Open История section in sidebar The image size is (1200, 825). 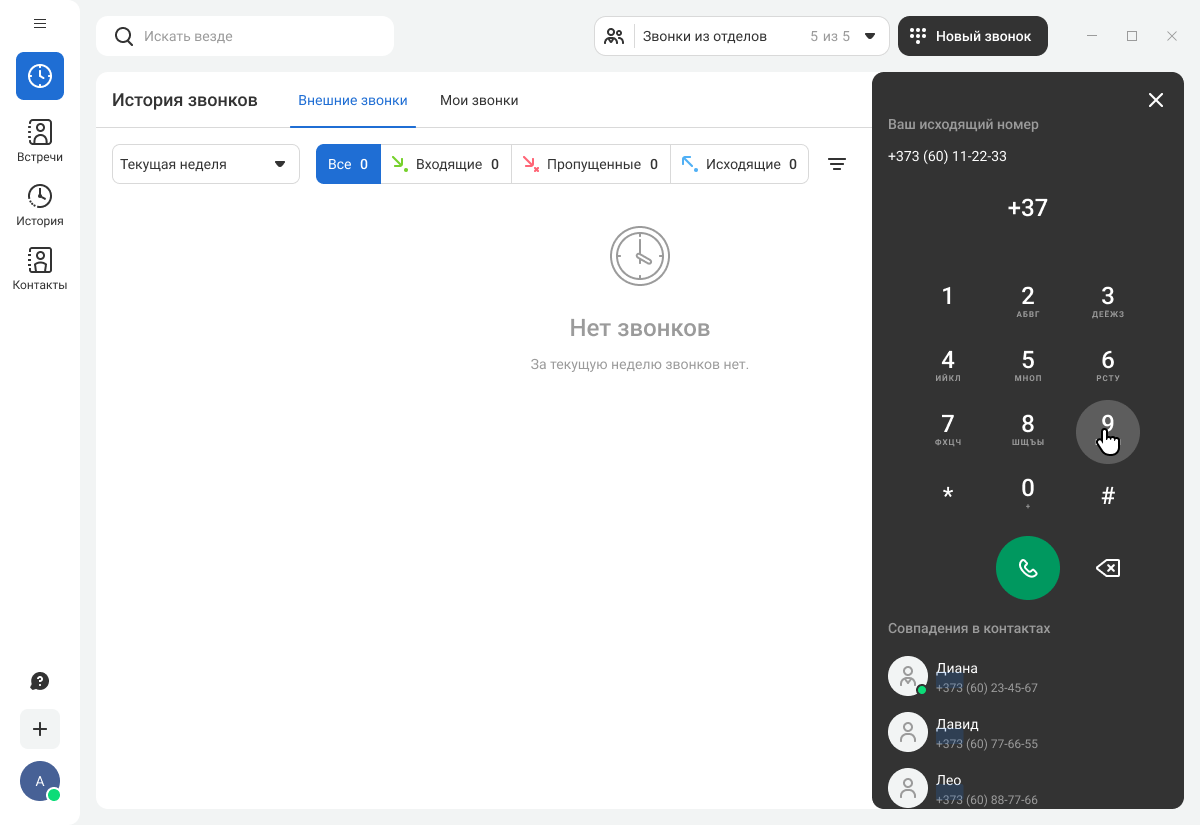[40, 204]
